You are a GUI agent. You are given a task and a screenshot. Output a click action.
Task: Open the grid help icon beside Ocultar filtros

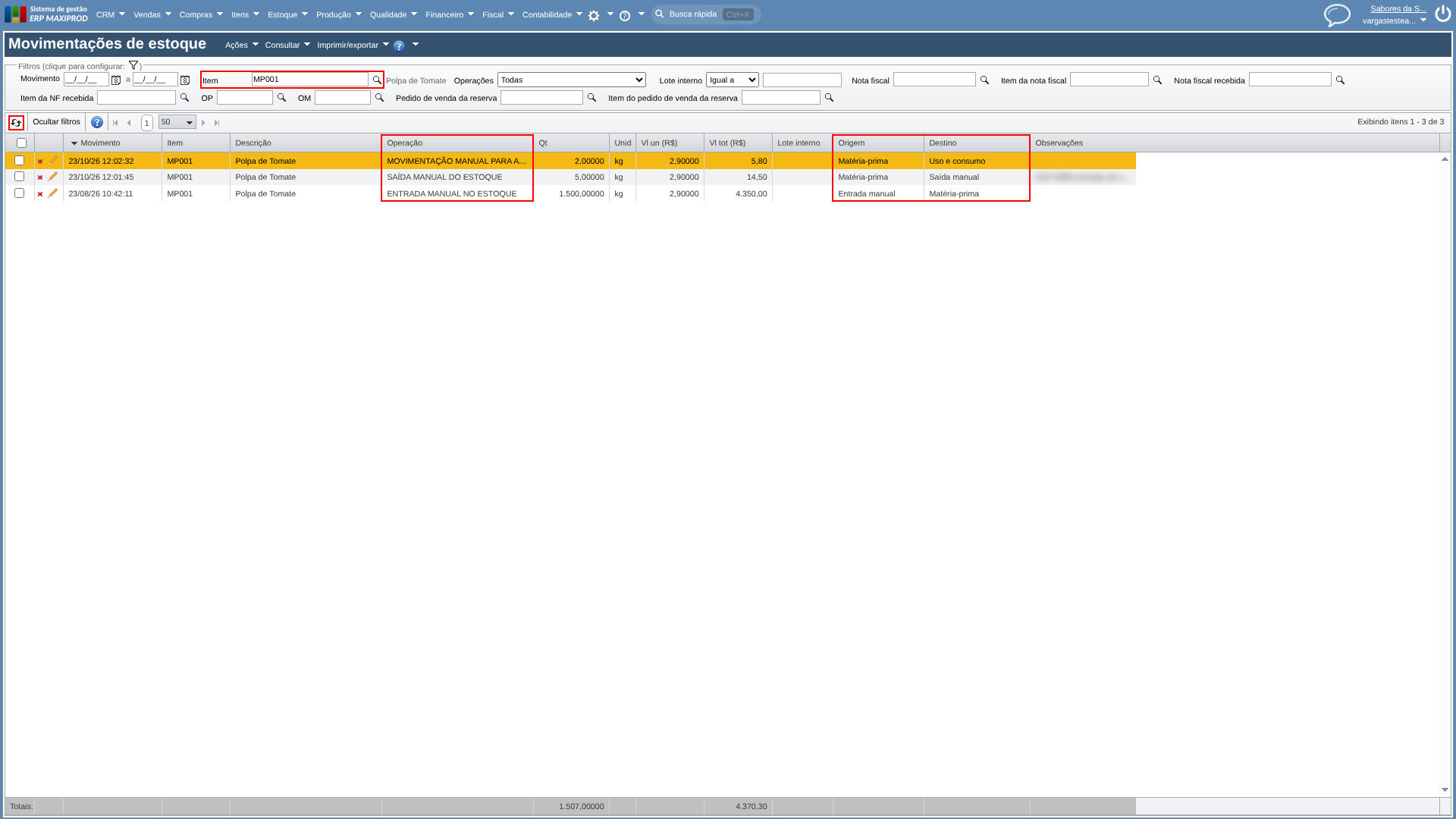coord(97,122)
